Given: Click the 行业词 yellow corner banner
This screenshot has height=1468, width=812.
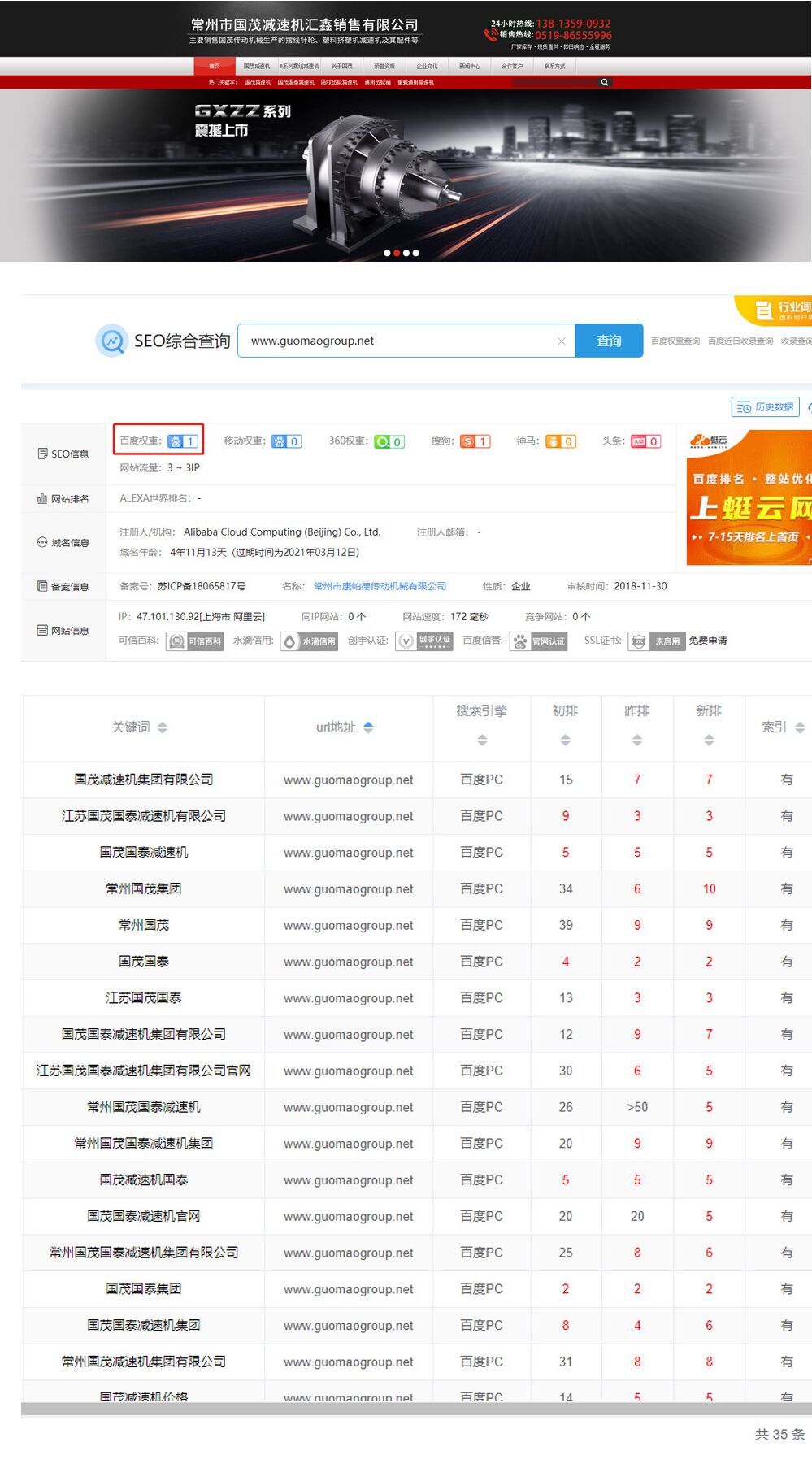Looking at the screenshot, I should pyautogui.click(x=774, y=311).
